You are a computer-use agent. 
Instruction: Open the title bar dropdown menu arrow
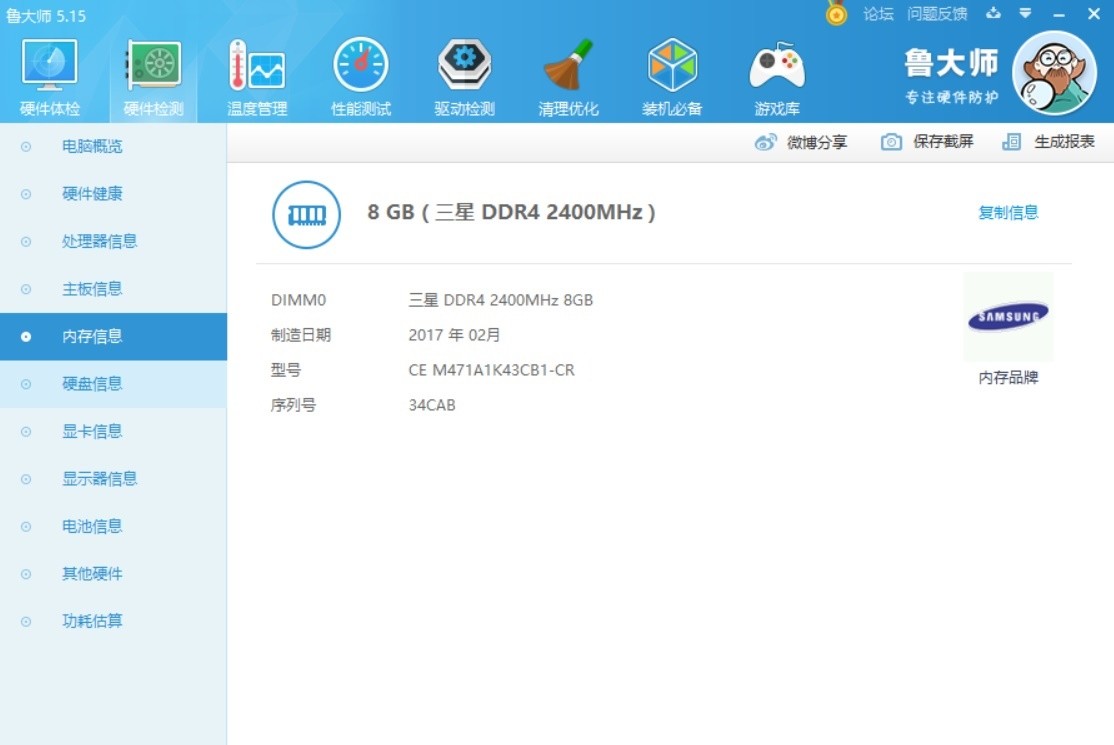pyautogui.click(x=1024, y=13)
